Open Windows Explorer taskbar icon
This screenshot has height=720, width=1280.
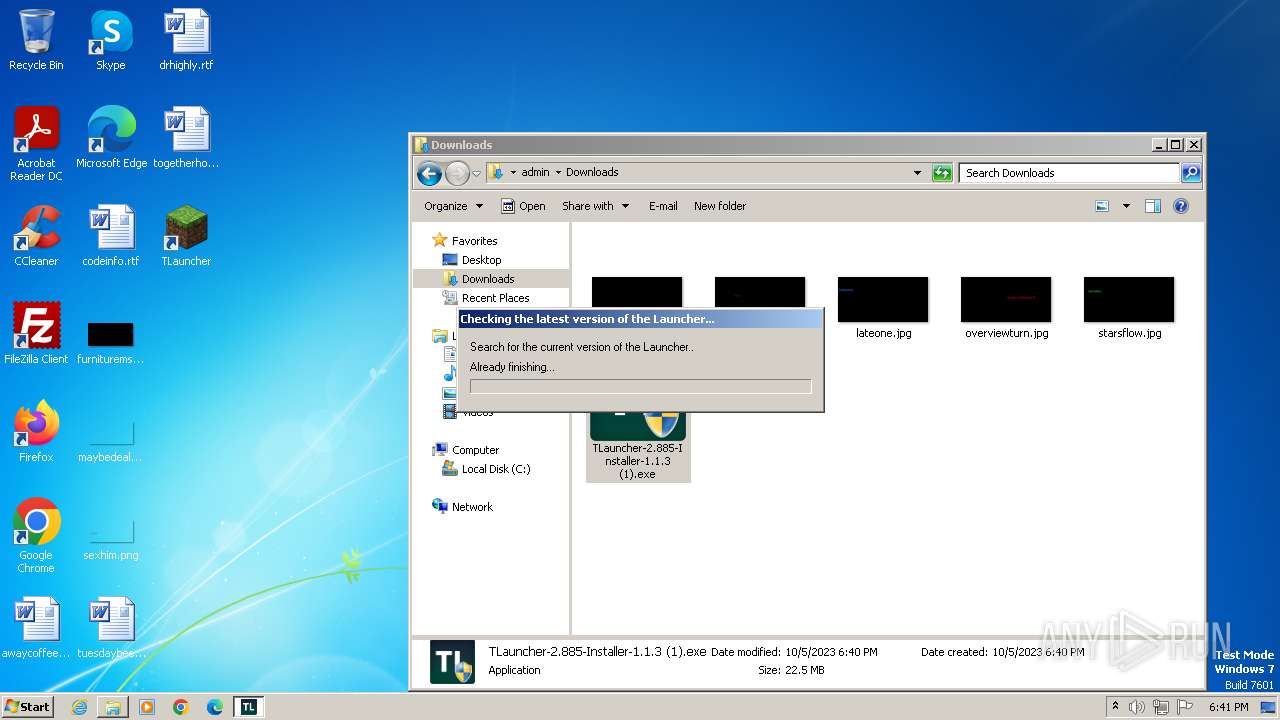click(113, 707)
